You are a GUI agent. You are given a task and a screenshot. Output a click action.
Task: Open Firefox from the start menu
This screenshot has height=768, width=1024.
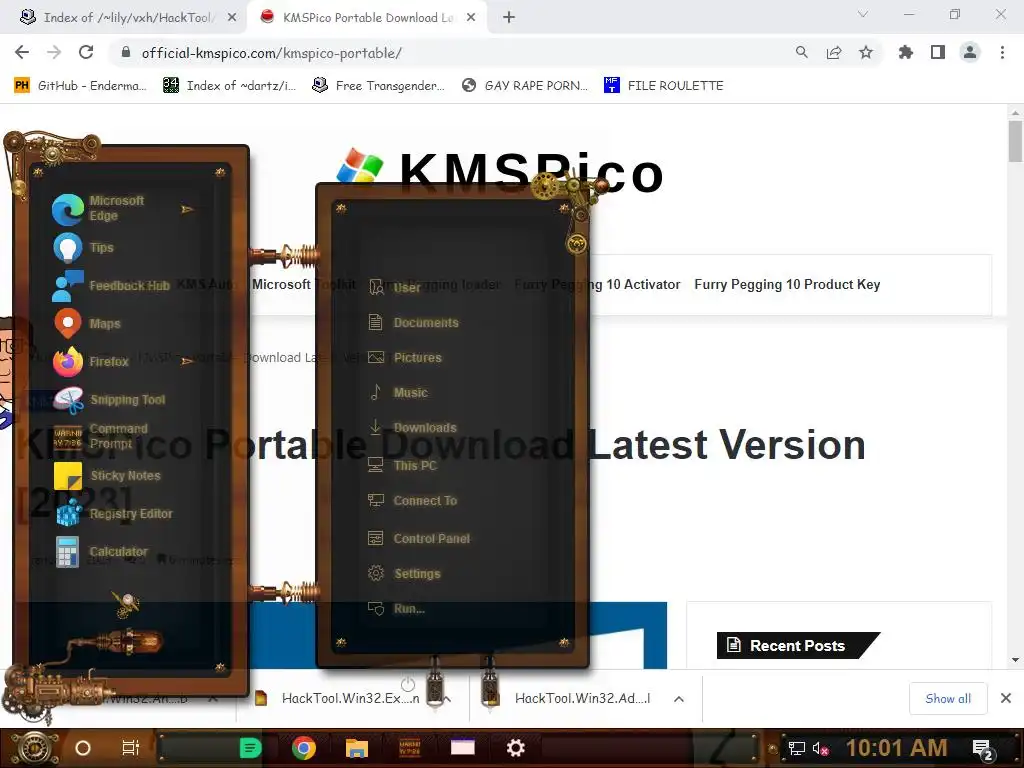click(90, 361)
